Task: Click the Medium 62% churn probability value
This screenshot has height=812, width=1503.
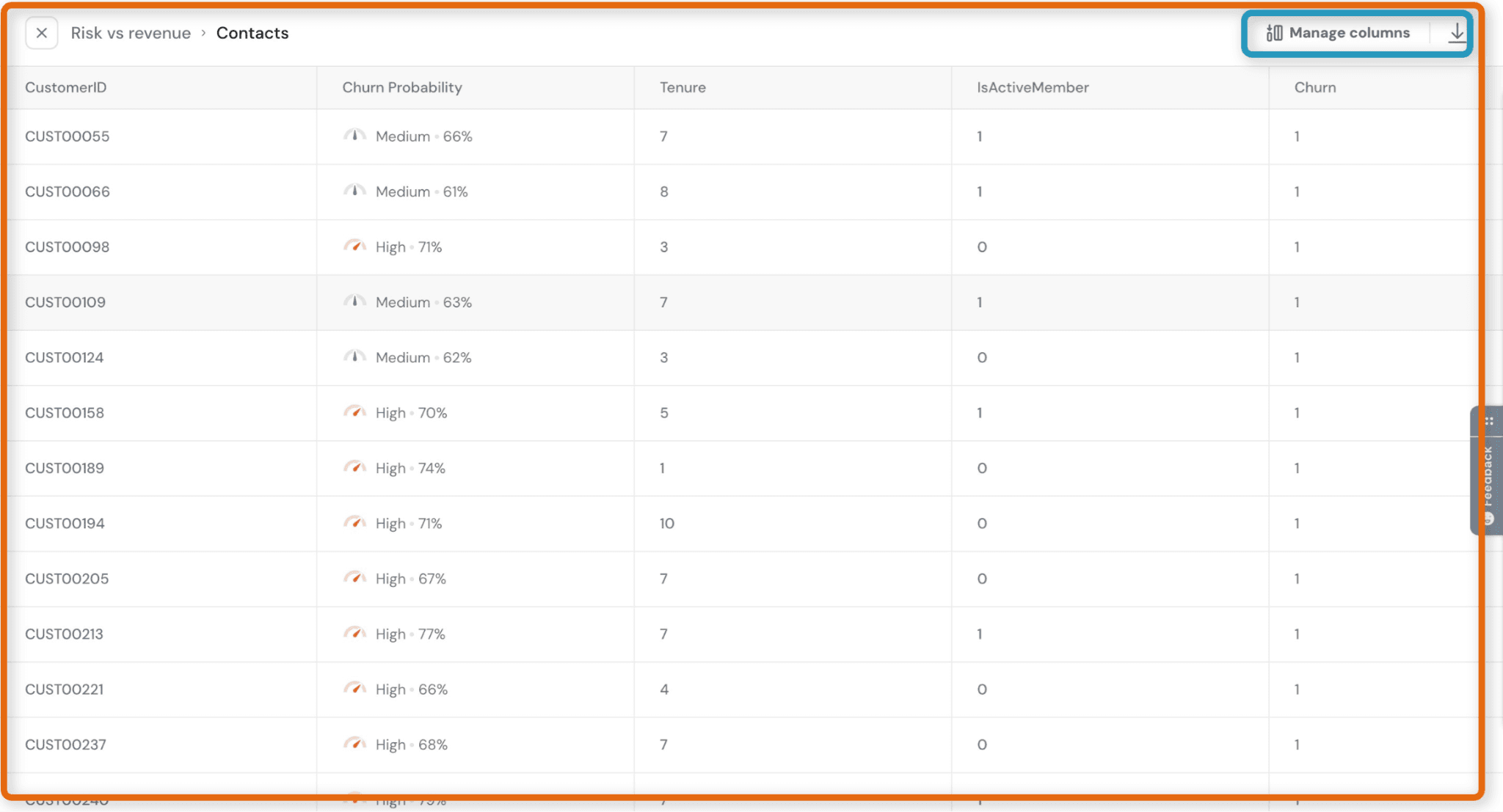Action: tap(423, 357)
